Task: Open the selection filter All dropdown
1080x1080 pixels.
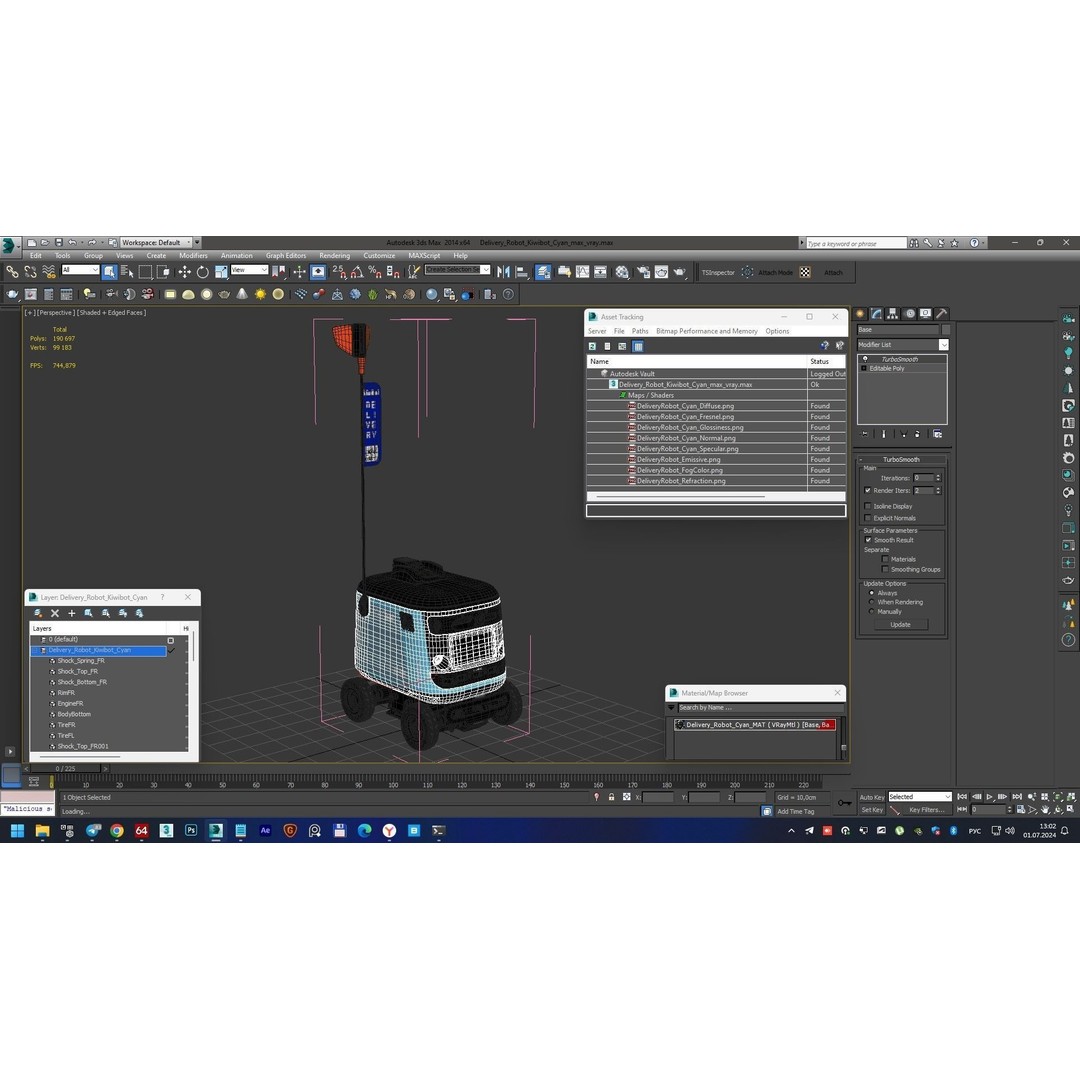Action: tap(80, 270)
